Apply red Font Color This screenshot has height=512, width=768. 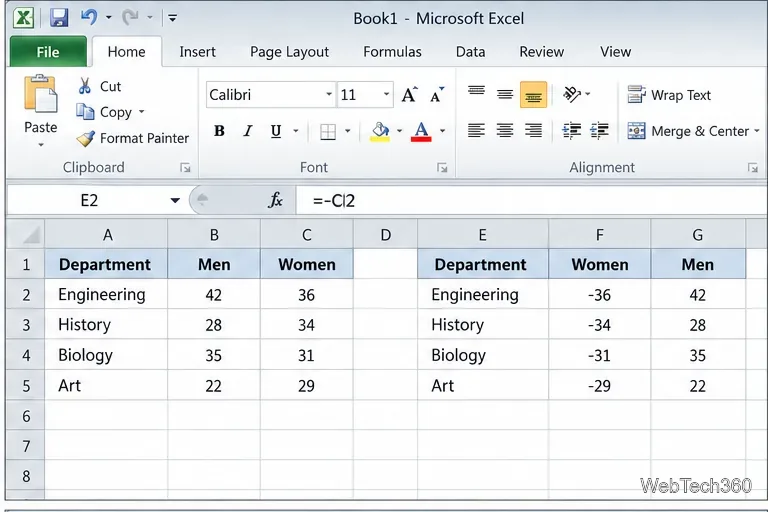tap(422, 131)
